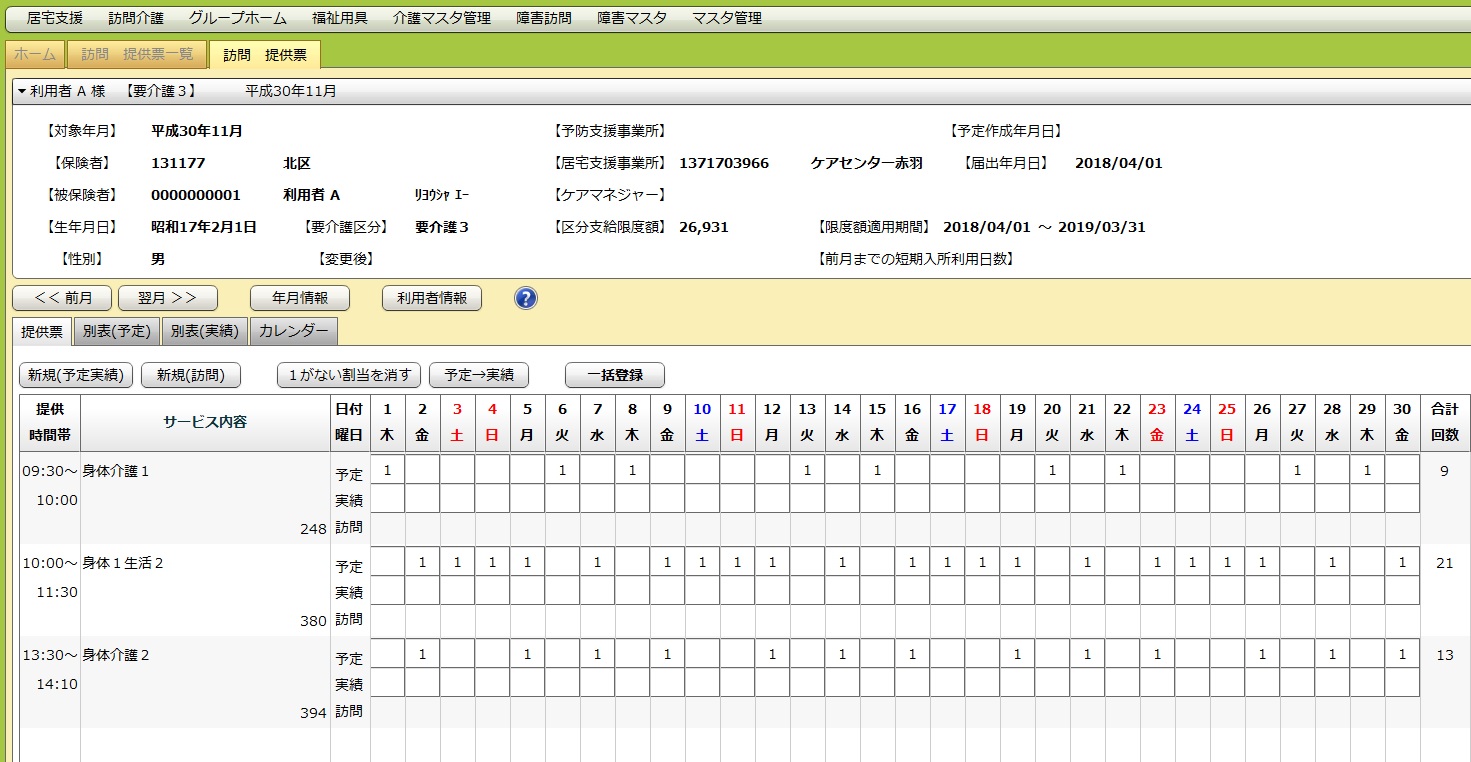Open the 訪問介護 menu
Screen dimensions: 1471x762
(x=136, y=18)
